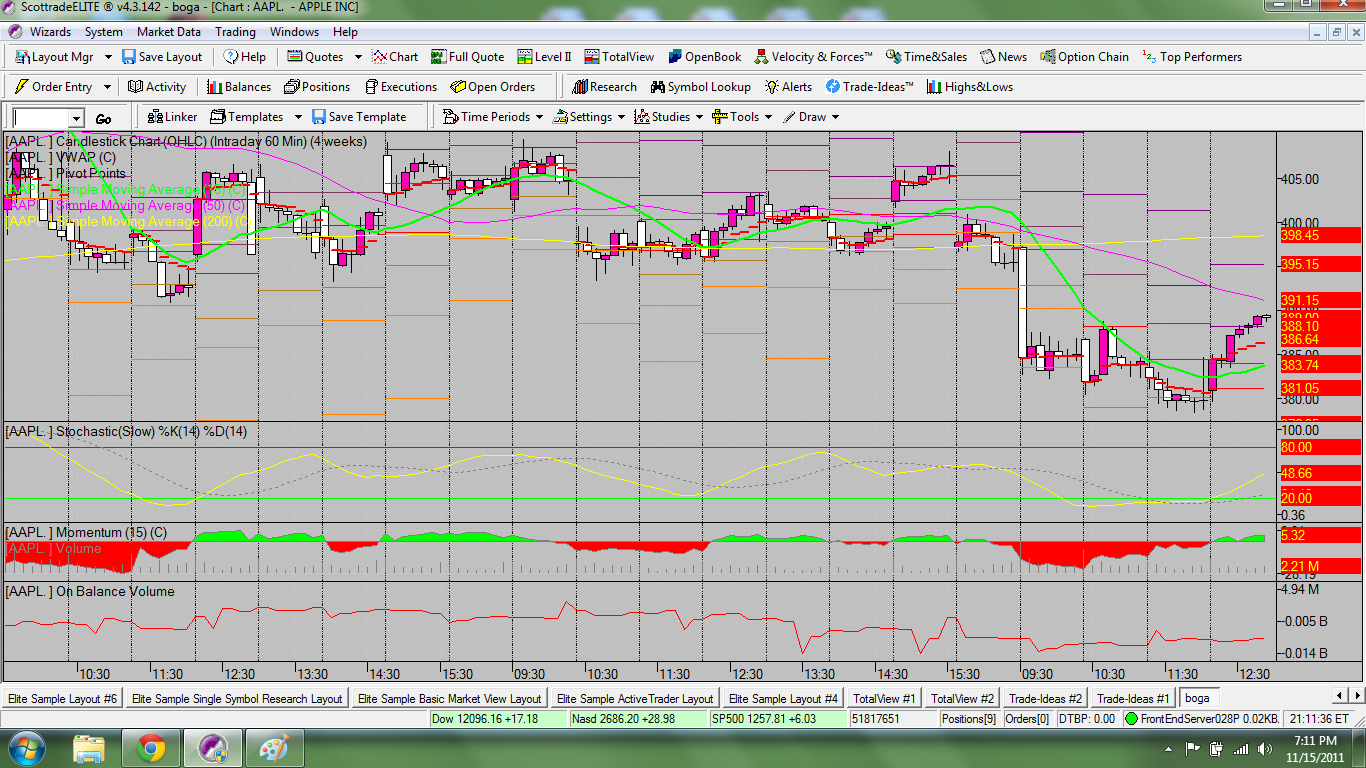The width and height of the screenshot is (1366, 768).
Task: Click the Nasd index status reading
Action: [638, 719]
